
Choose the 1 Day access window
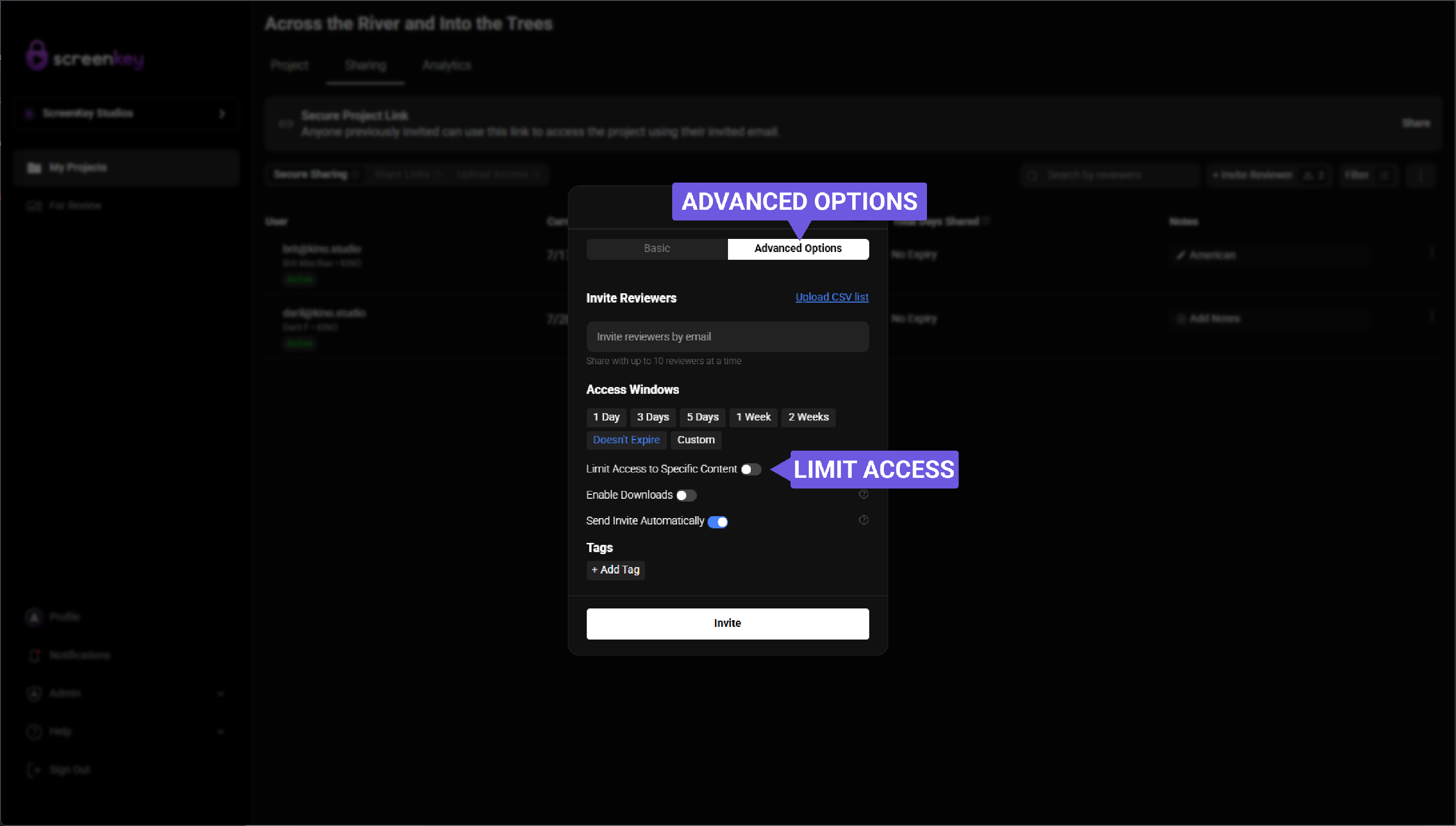coord(606,417)
